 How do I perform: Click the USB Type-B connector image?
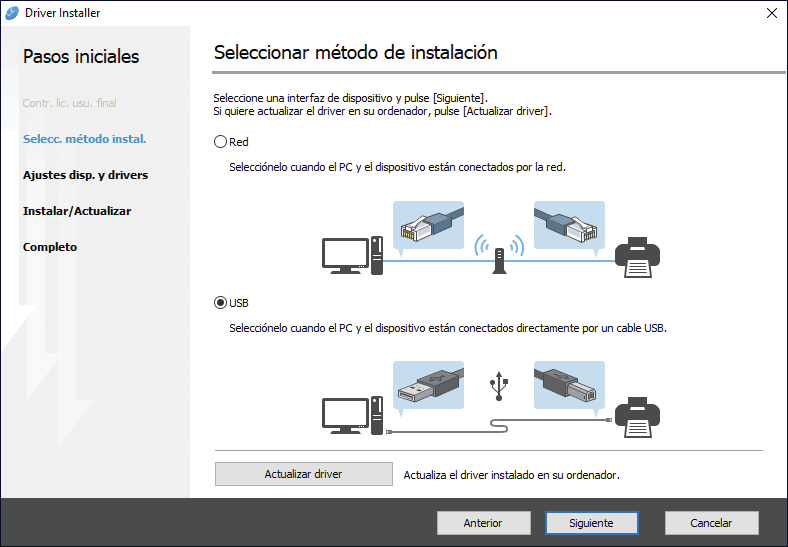(x=568, y=385)
